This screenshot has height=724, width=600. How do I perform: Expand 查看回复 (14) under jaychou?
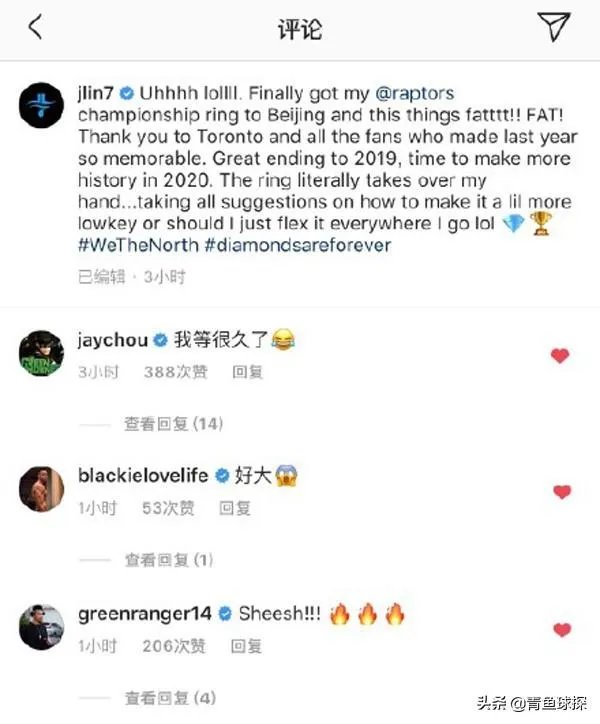174,424
